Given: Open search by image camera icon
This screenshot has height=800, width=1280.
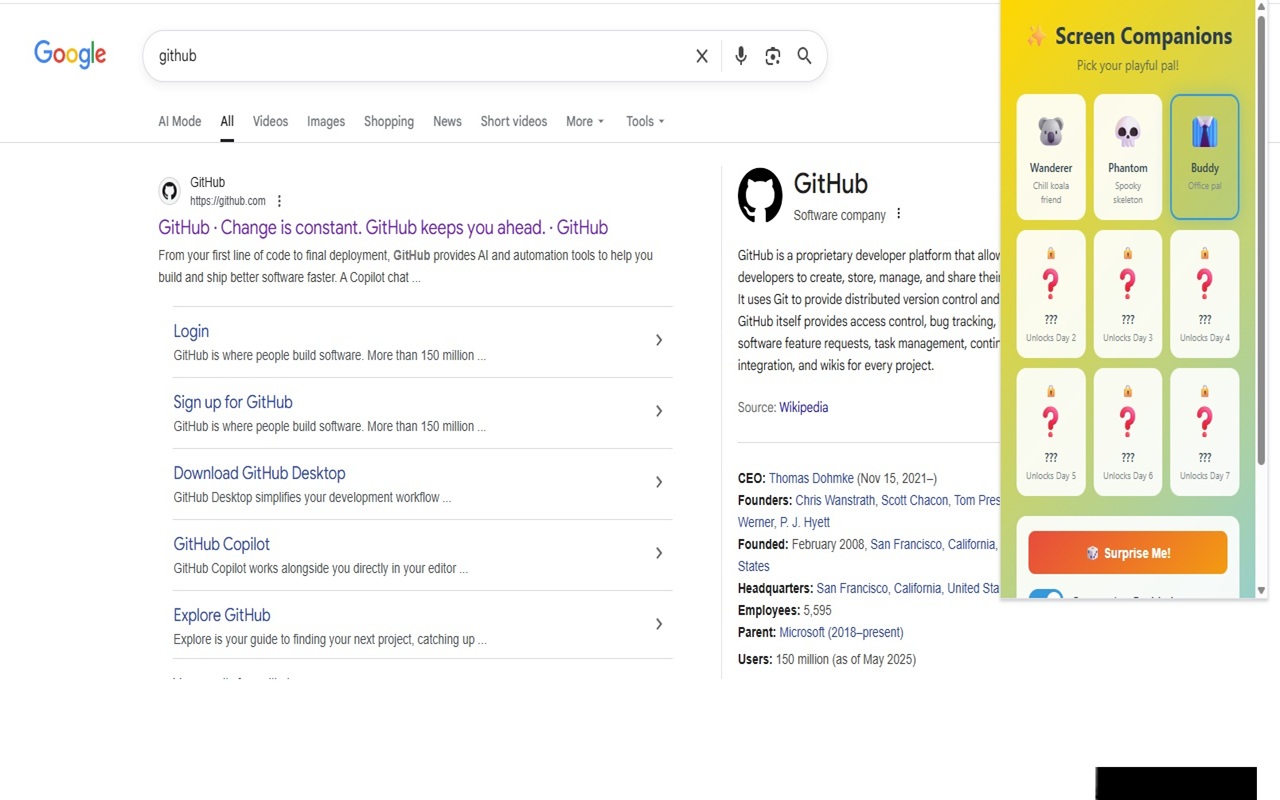Looking at the screenshot, I should 773,56.
